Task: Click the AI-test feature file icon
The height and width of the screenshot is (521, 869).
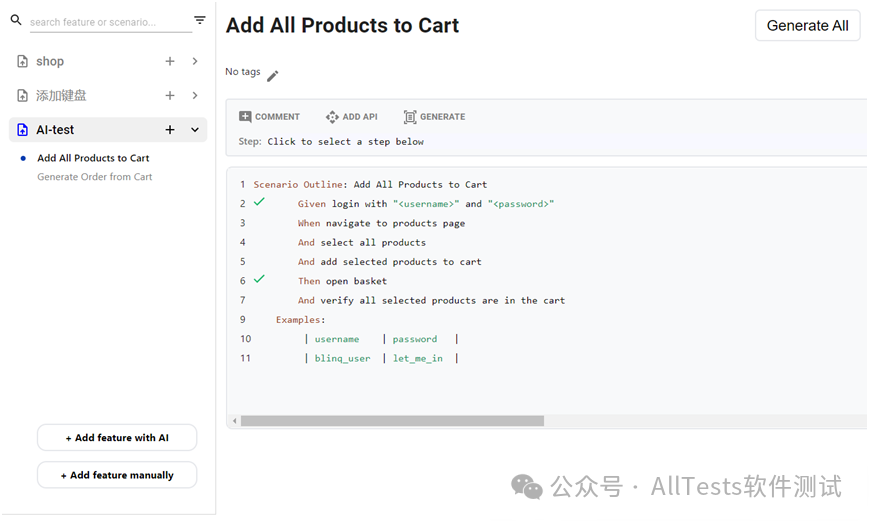Action: tap(22, 130)
